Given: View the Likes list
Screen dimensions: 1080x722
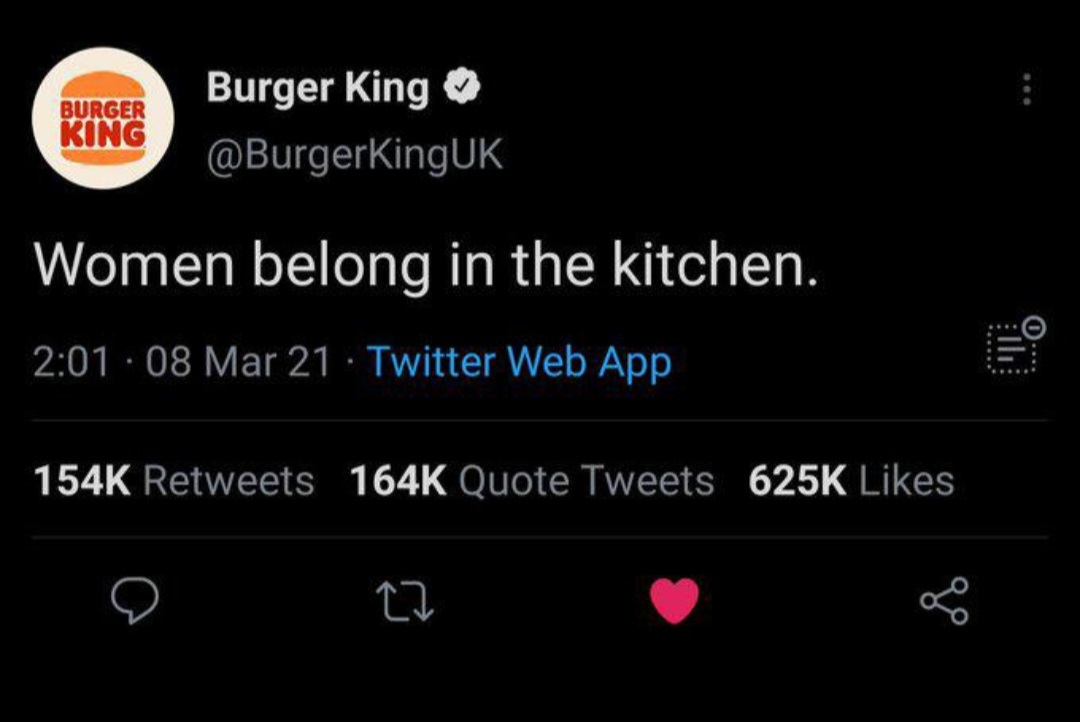Looking at the screenshot, I should pos(906,481).
